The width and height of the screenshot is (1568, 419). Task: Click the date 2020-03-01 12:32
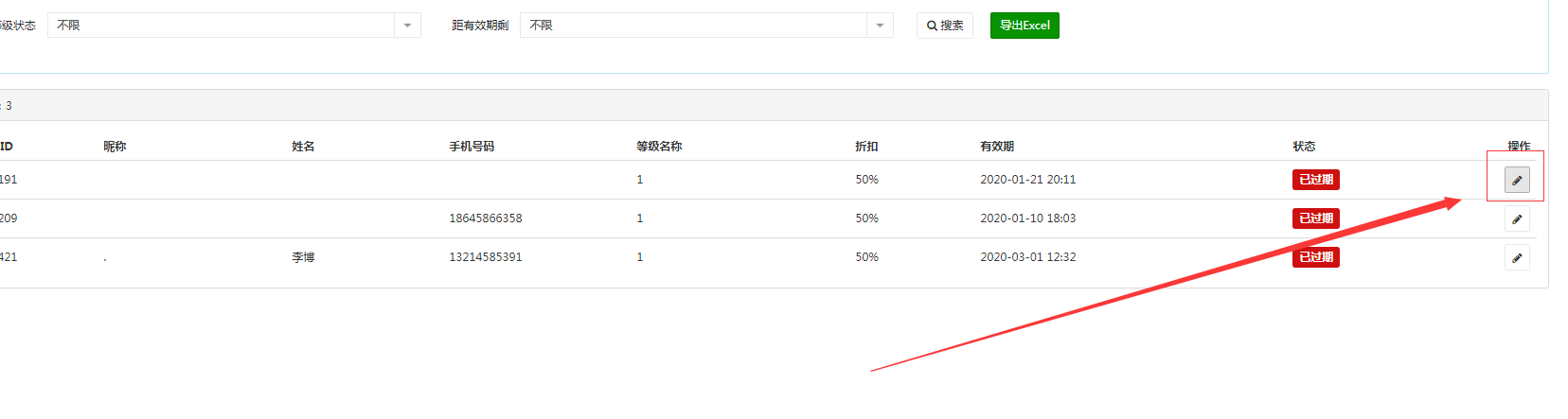pos(1028,257)
